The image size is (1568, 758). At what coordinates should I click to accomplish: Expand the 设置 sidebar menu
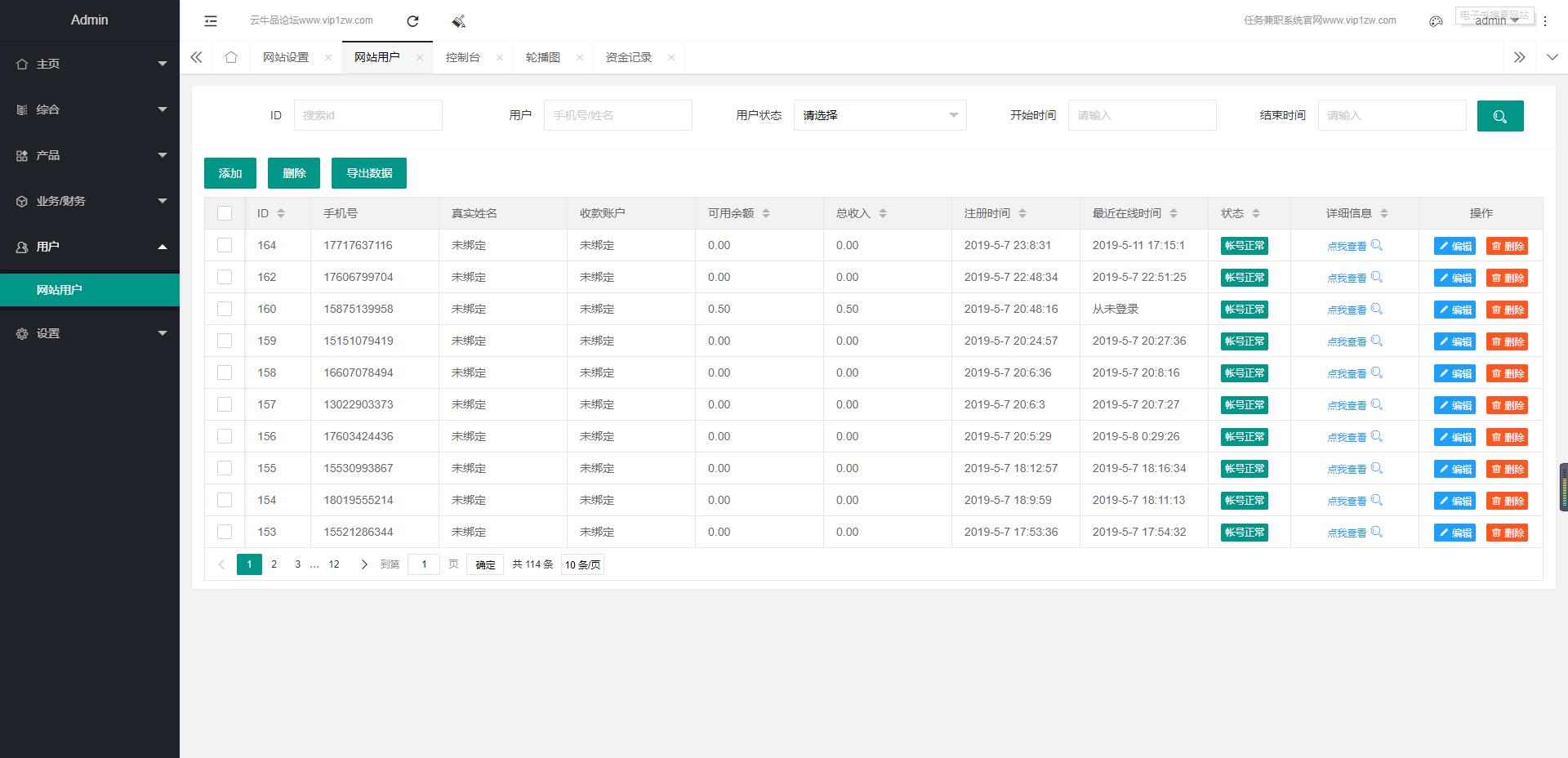(x=90, y=333)
